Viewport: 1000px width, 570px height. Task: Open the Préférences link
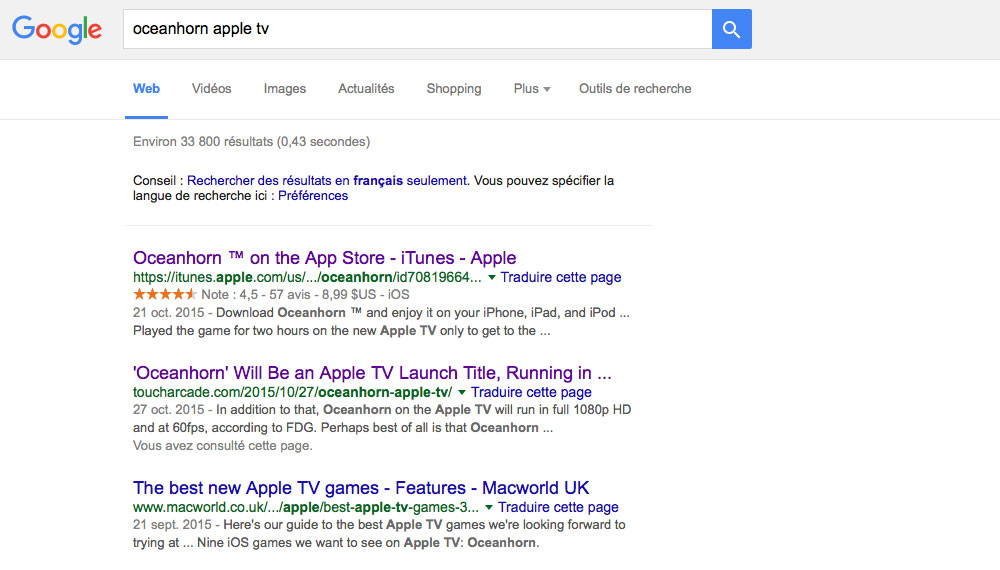coord(313,196)
